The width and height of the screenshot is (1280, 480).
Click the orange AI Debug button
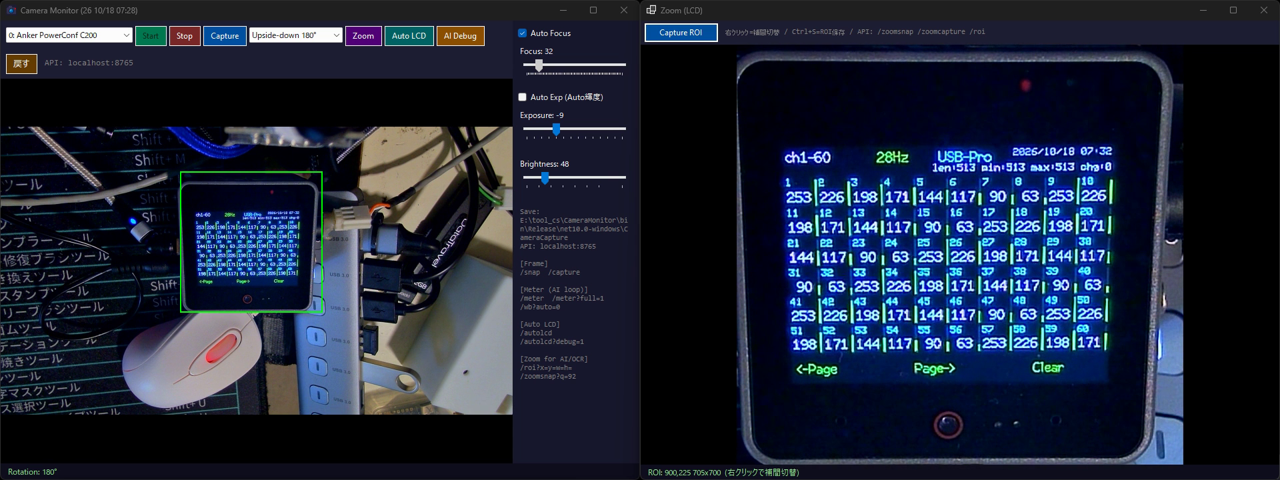click(461, 35)
